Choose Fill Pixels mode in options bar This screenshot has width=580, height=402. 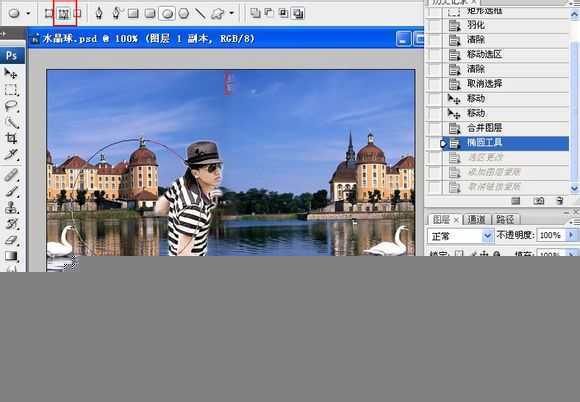(77, 14)
